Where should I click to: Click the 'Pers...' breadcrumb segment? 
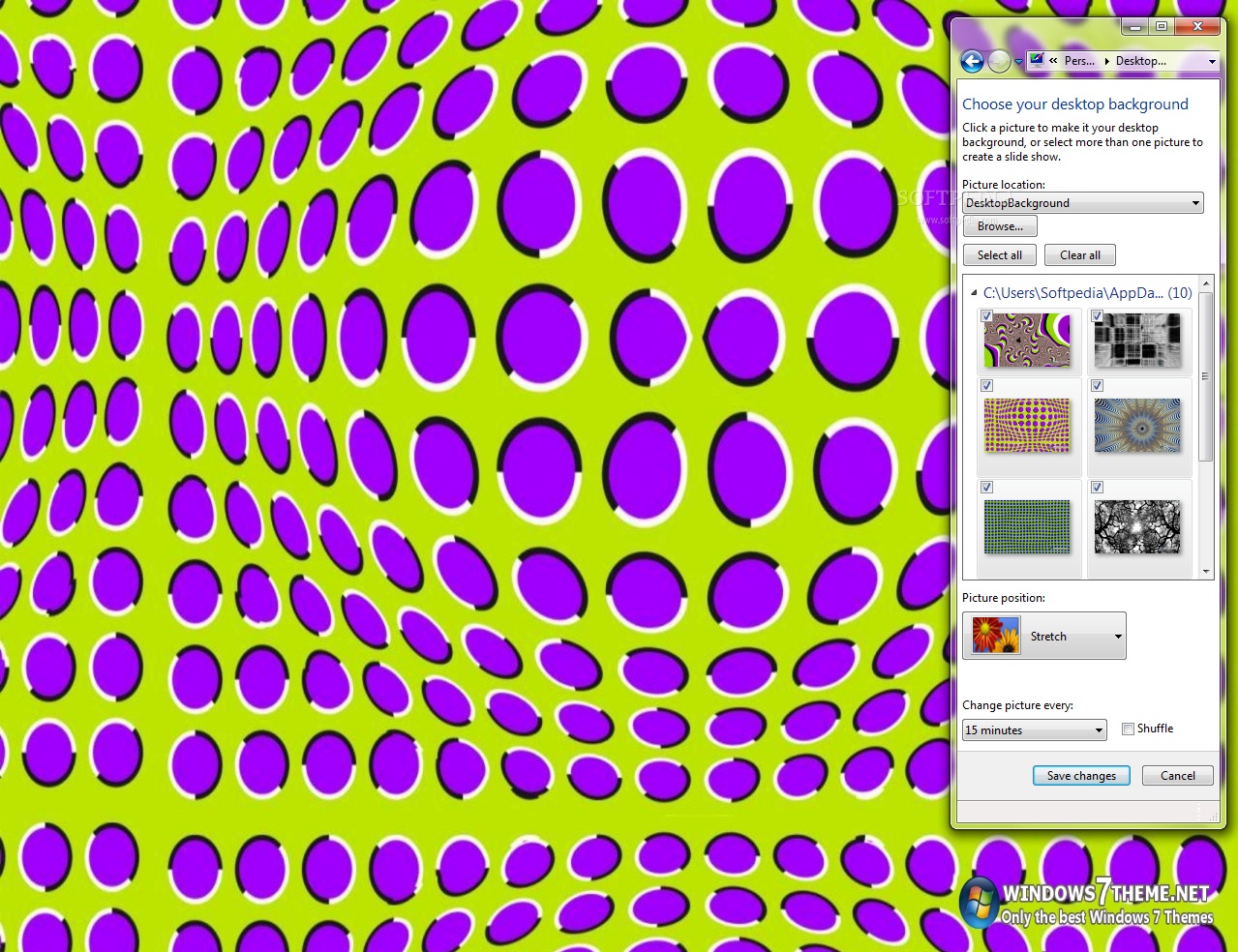pyautogui.click(x=1079, y=61)
